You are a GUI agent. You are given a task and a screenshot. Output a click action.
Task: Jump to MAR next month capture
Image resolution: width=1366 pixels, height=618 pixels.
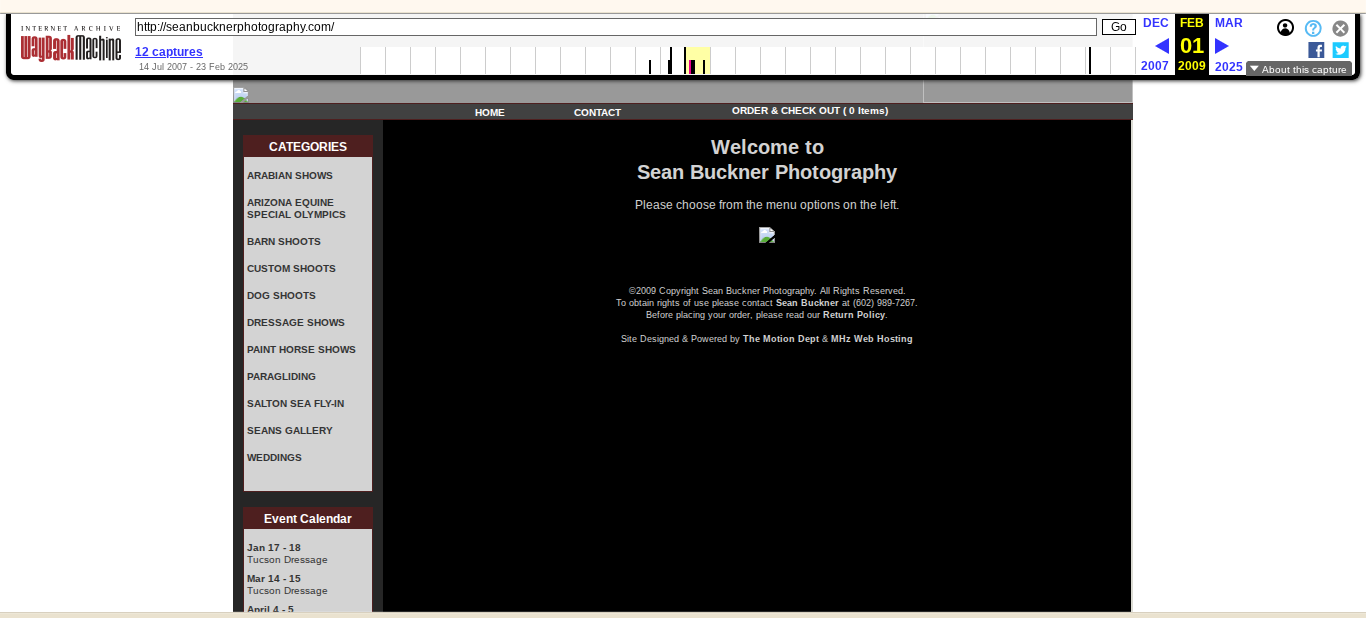(x=1228, y=23)
